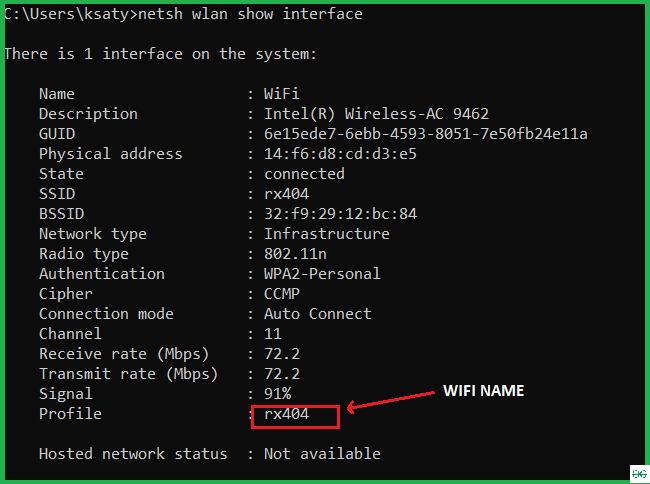
Task: Select the state value 'connected'
Action: pos(304,174)
